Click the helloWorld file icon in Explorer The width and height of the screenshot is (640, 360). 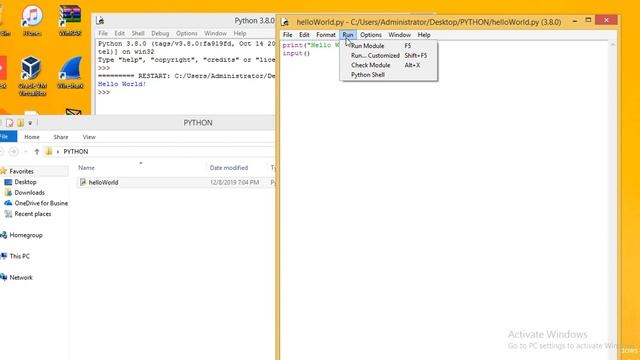pos(83,182)
